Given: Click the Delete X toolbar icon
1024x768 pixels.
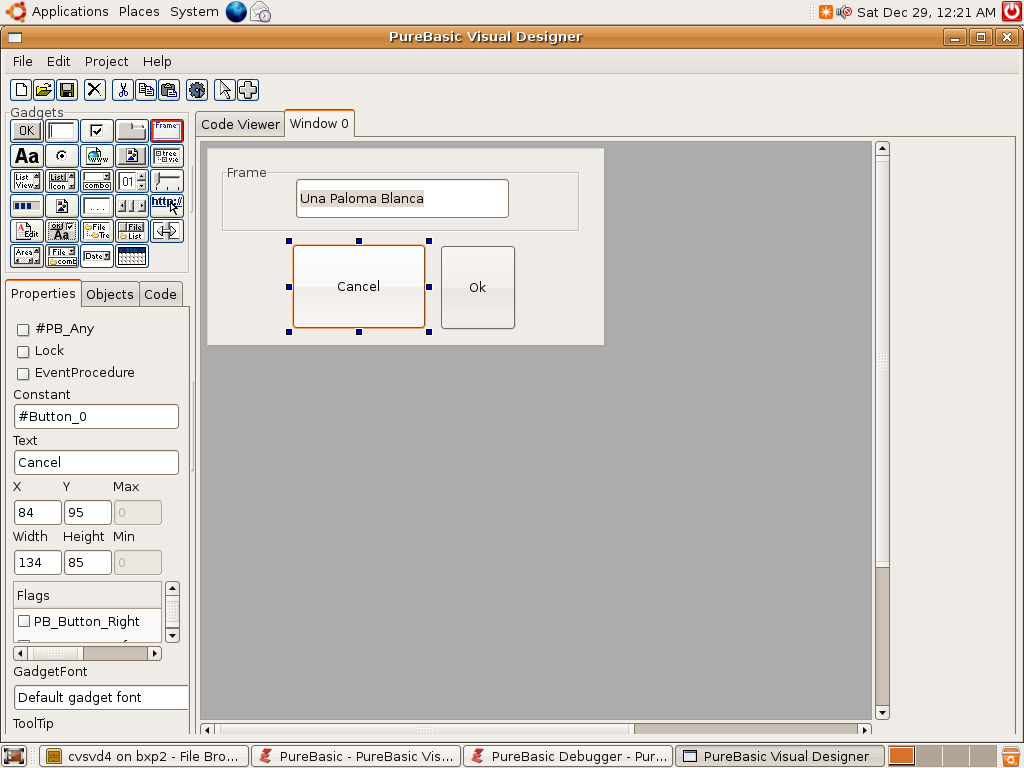Looking at the screenshot, I should 95,90.
